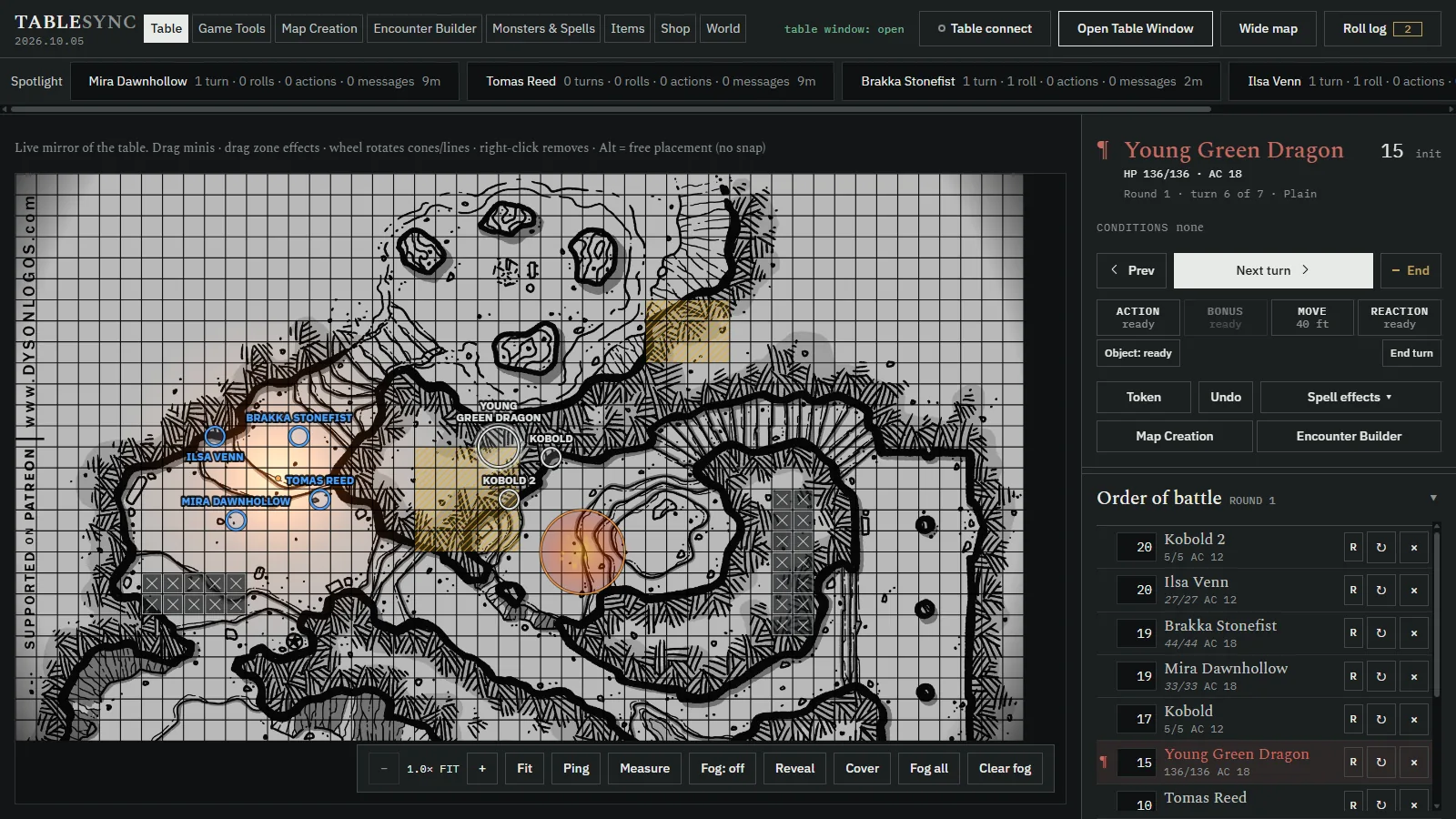Viewport: 1456px width, 819px height.
Task: Click the reroll icon for Mira Dawnhollow
Action: click(x=1380, y=676)
